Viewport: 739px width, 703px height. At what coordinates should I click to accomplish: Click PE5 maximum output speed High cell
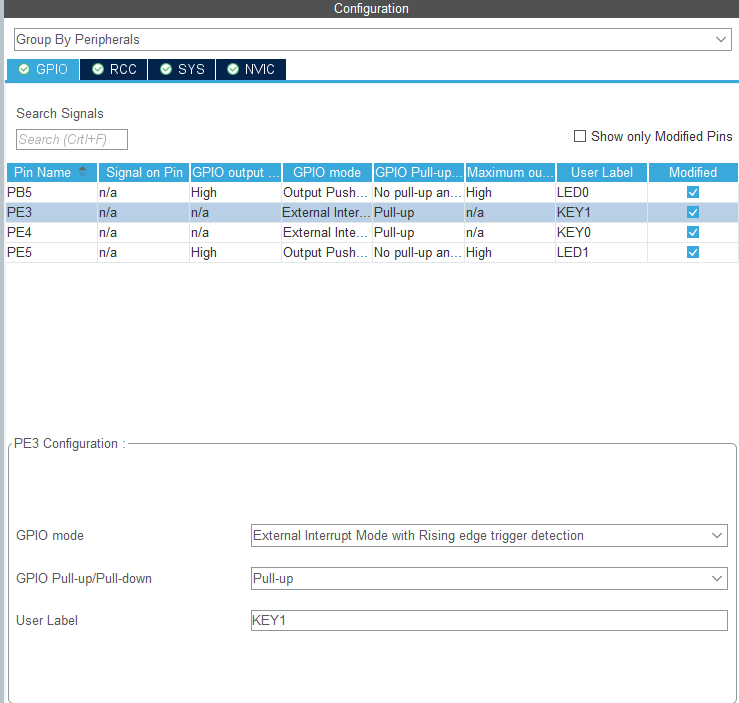coord(509,253)
